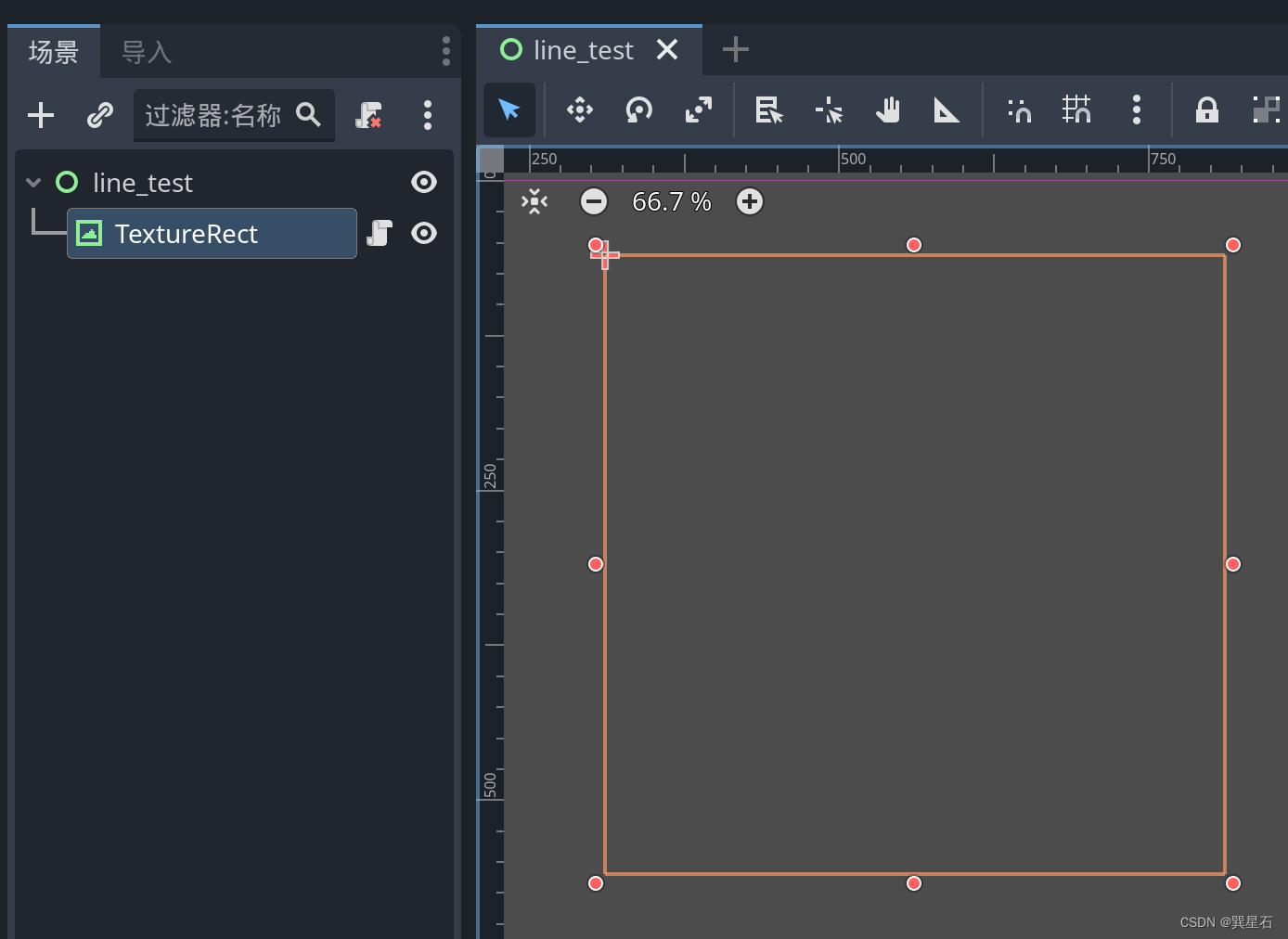Viewport: 1288px width, 939px height.
Task: Click the bottom-center resize handle
Action: tap(914, 883)
